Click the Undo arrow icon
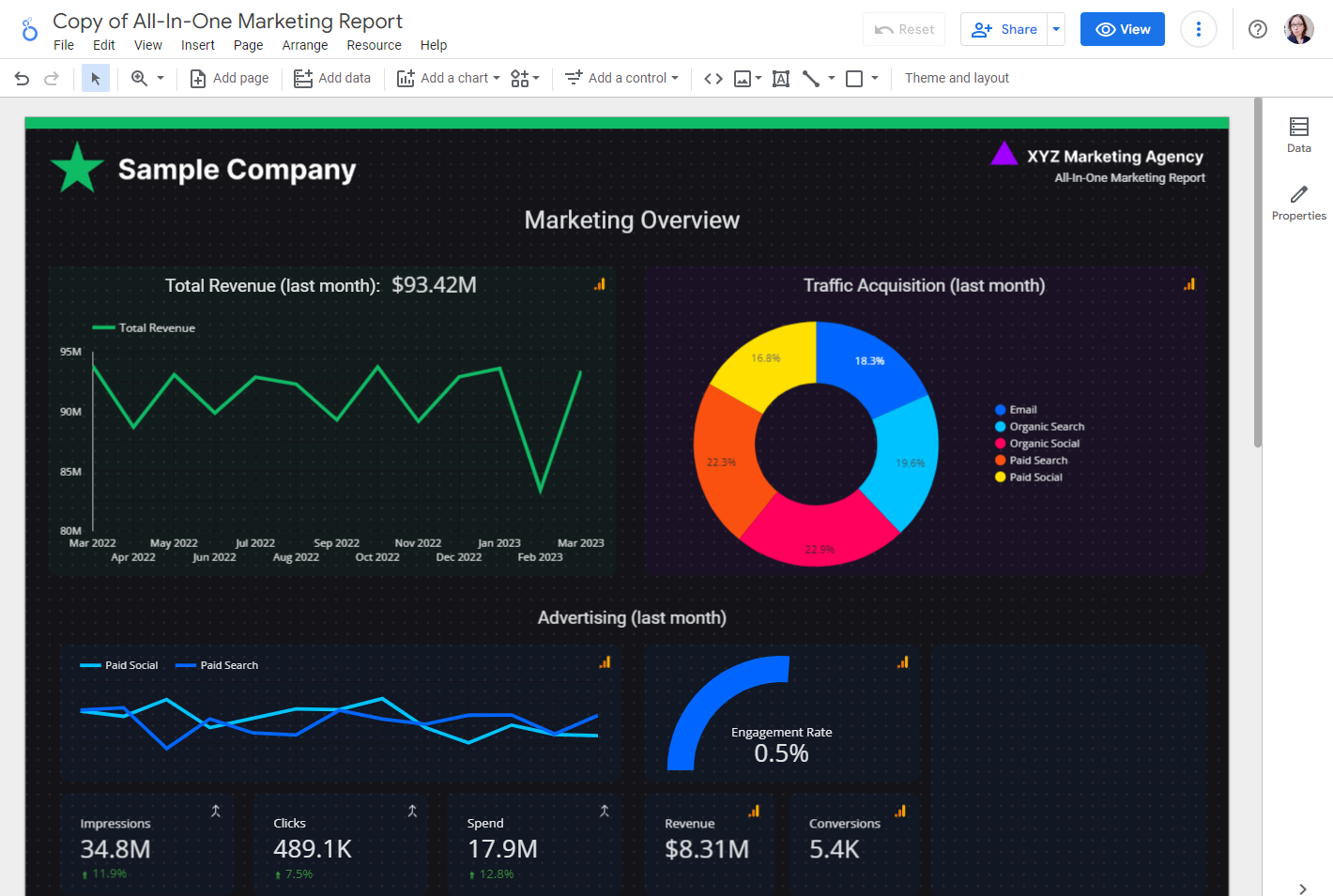The height and width of the screenshot is (896, 1333). coord(22,79)
